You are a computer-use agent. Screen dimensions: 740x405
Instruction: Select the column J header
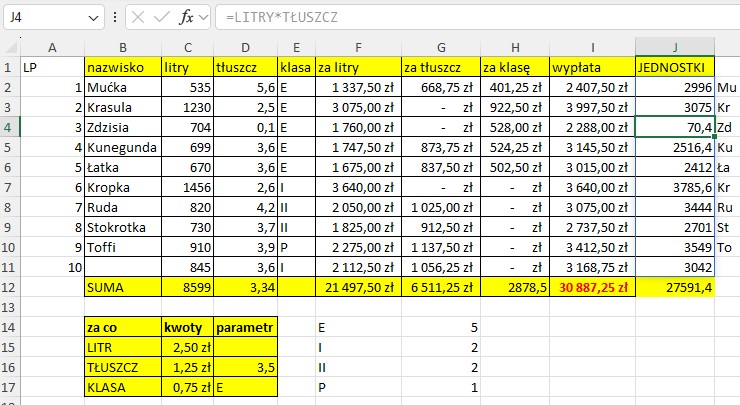pyautogui.click(x=675, y=47)
